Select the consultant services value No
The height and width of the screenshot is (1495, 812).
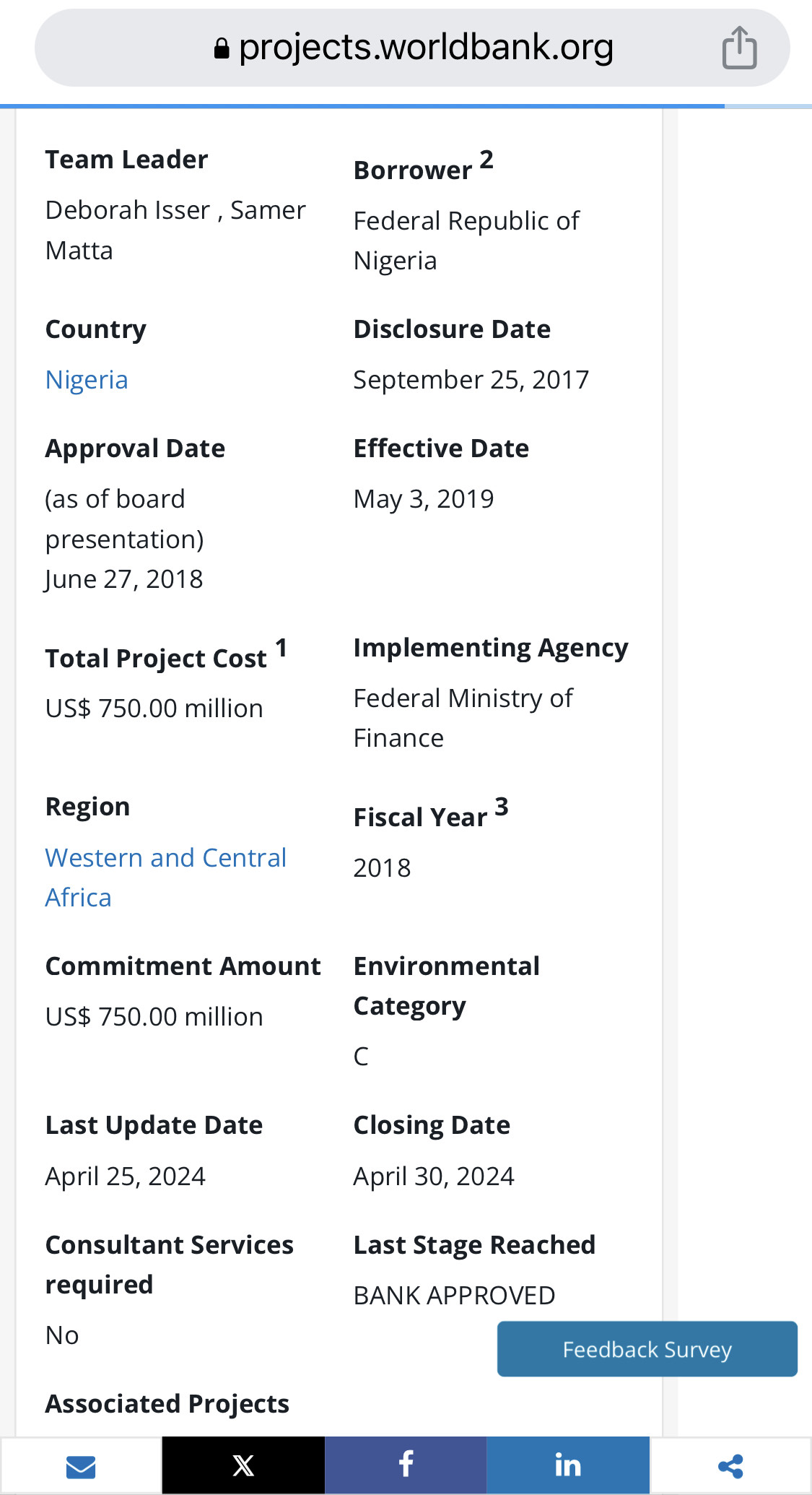coord(62,1335)
